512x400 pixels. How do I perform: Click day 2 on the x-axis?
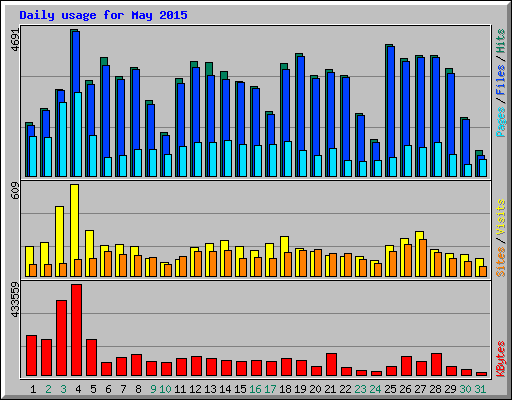click(x=48, y=389)
